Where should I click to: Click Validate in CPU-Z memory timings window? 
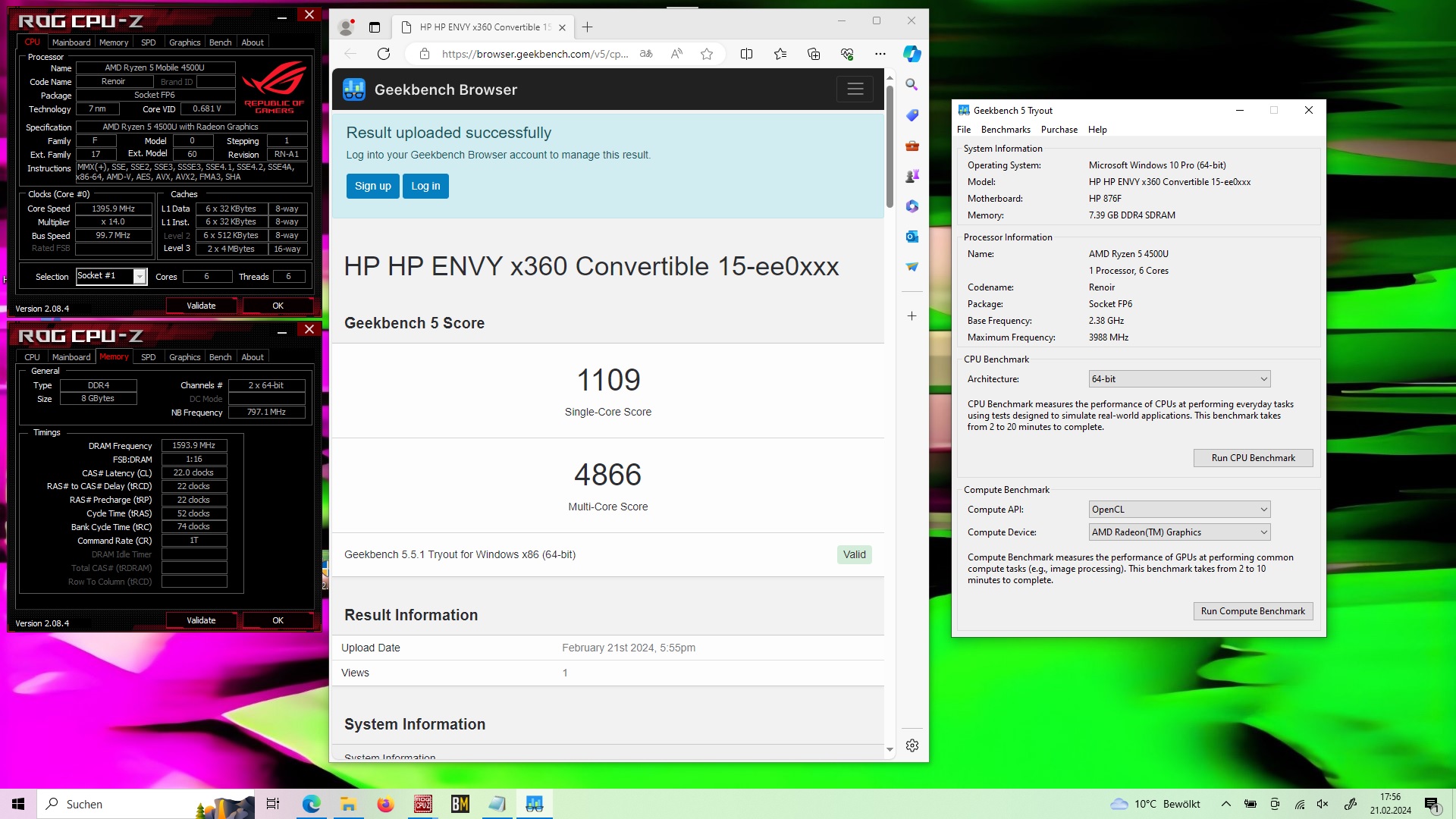(x=201, y=620)
